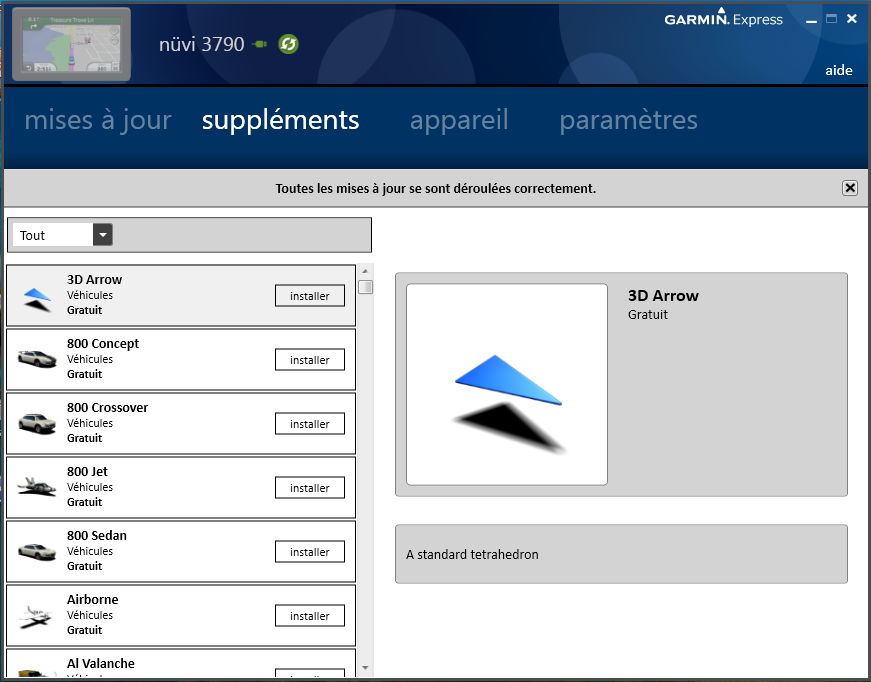This screenshot has width=871, height=682.
Task: Click the large 3D Arrow preview image
Action: pyautogui.click(x=507, y=385)
